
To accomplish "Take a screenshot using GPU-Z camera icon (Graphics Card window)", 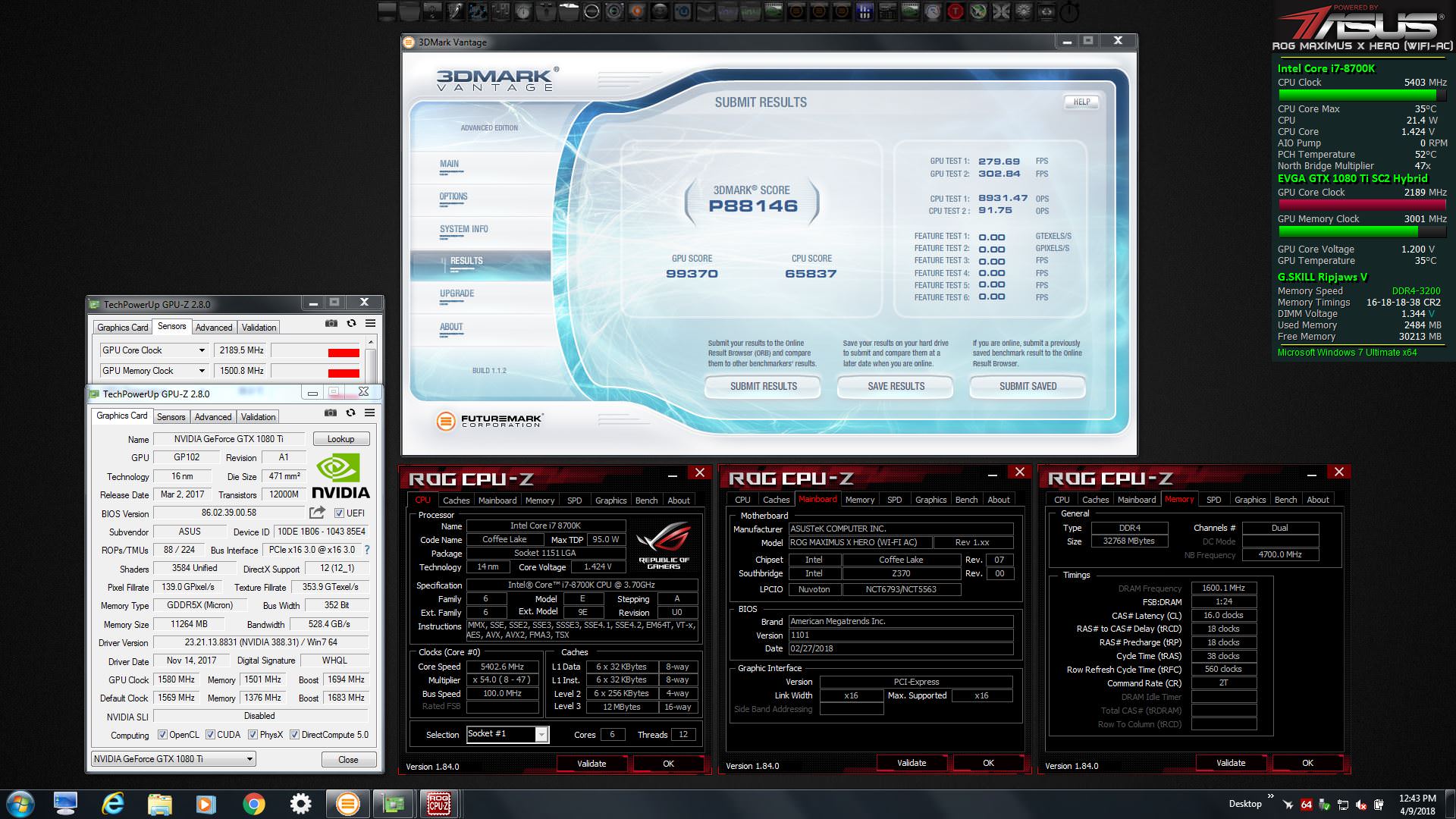I will 331,413.
